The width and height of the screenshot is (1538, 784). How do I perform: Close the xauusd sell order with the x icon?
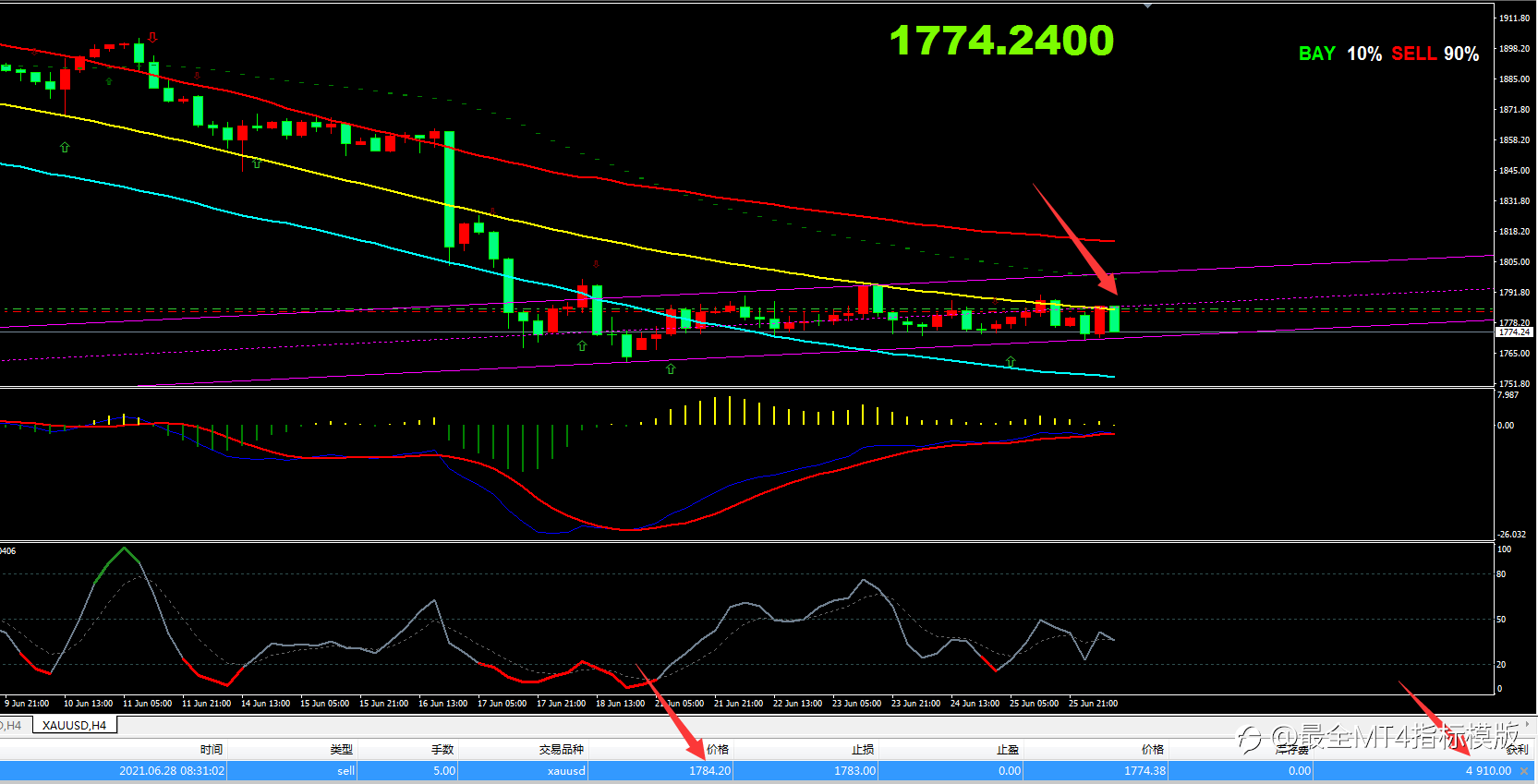1524,771
